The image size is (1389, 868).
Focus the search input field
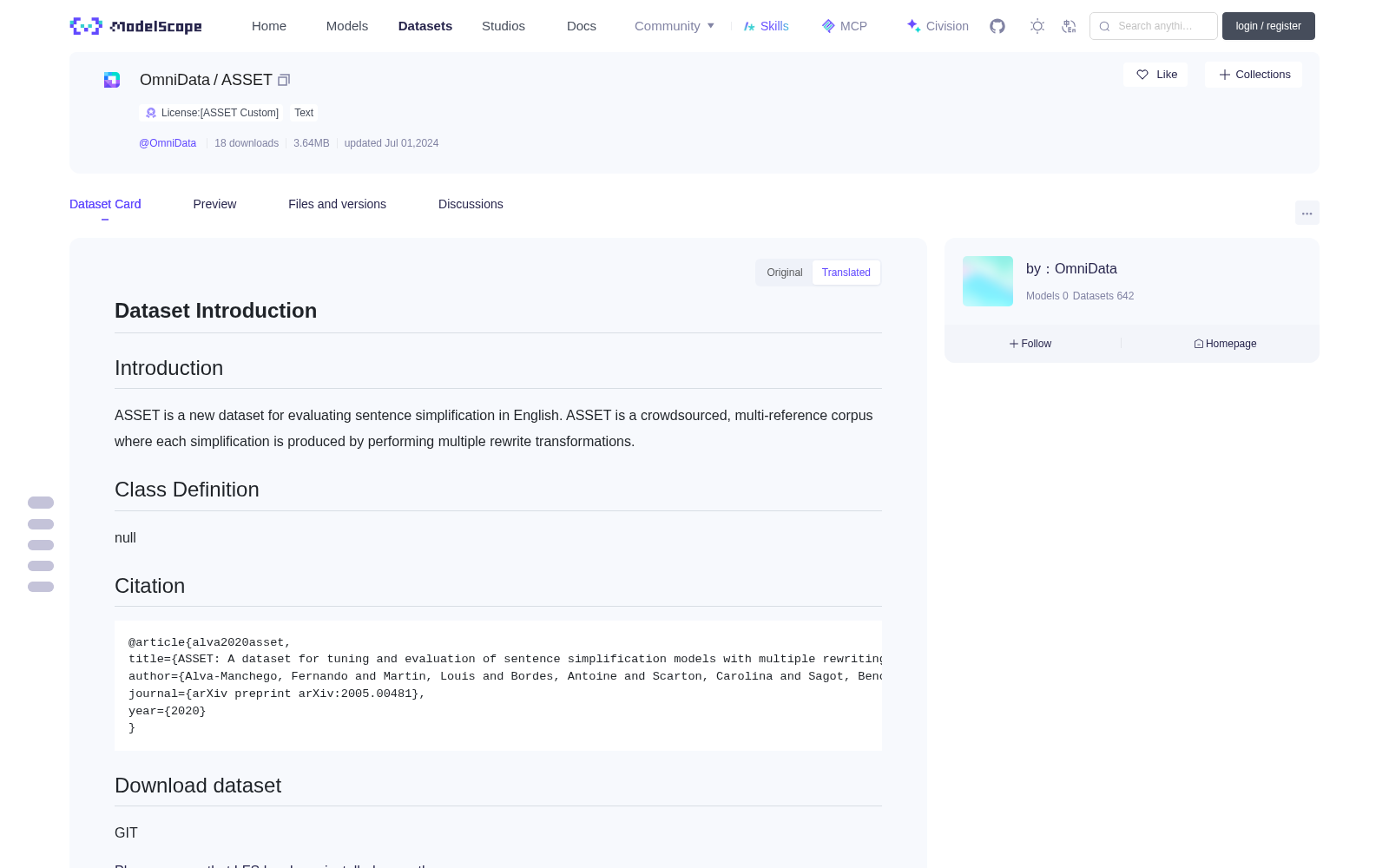pyautogui.click(x=1154, y=26)
